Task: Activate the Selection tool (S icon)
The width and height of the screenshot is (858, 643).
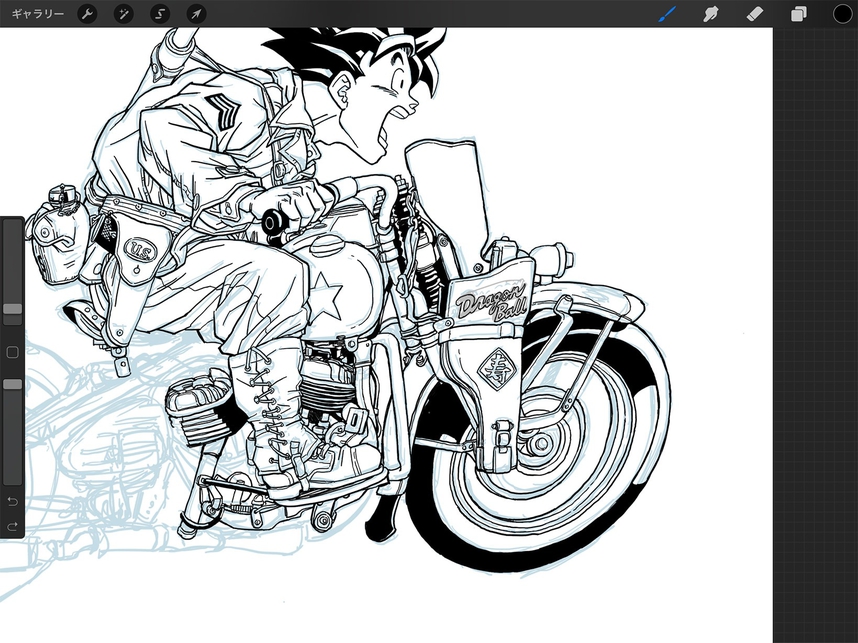Action: [160, 14]
